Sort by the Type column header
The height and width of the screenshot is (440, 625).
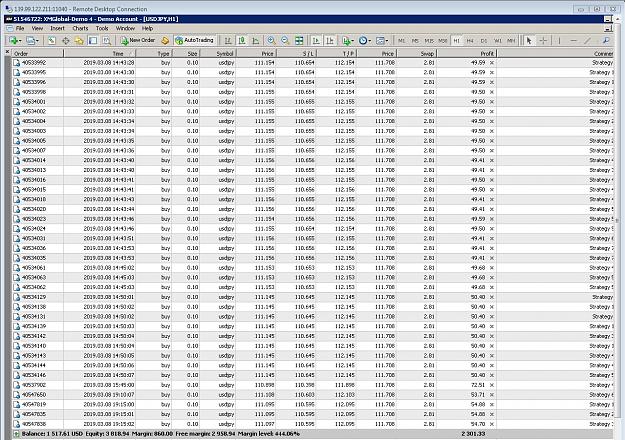point(154,53)
